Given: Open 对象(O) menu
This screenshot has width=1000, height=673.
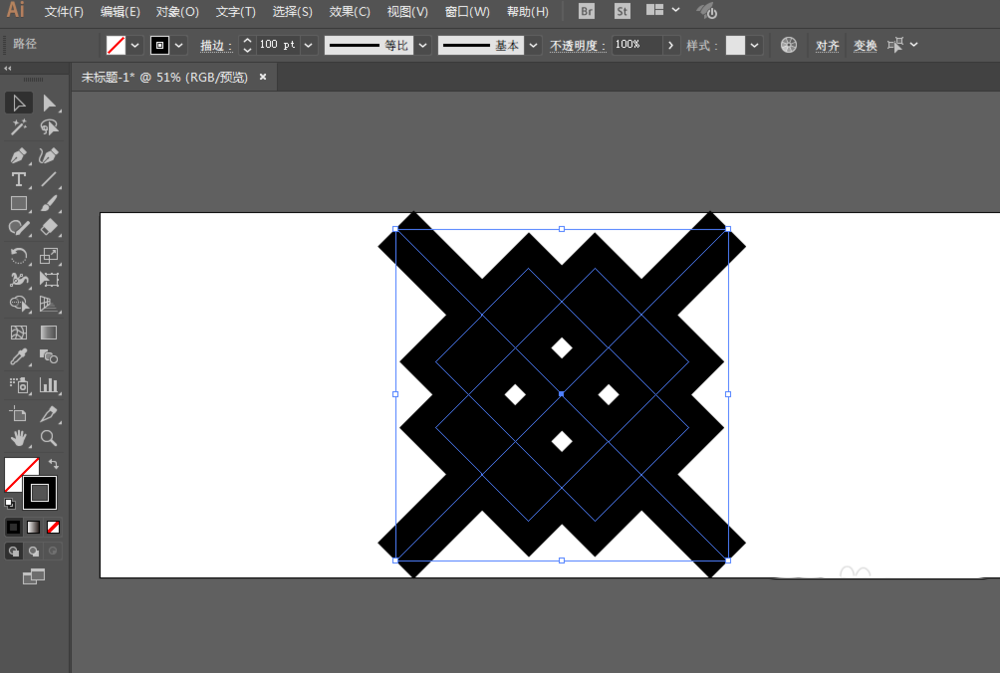Looking at the screenshot, I should click(177, 11).
